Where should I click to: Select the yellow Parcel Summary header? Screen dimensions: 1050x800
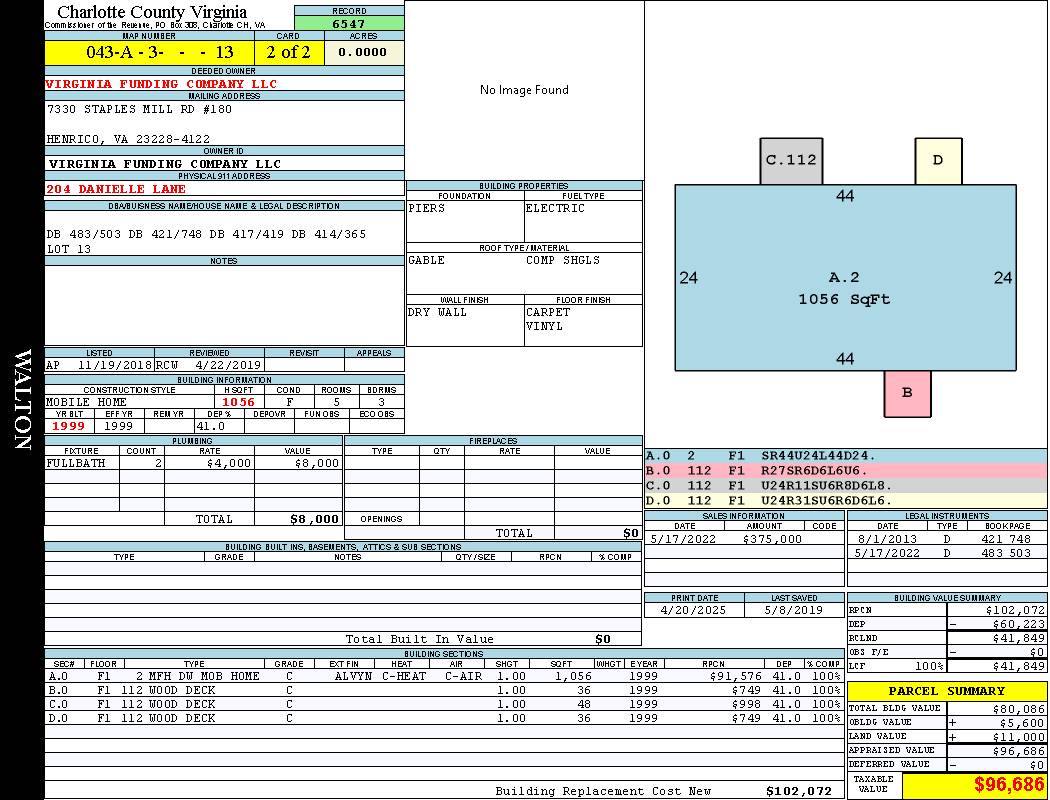click(x=946, y=691)
